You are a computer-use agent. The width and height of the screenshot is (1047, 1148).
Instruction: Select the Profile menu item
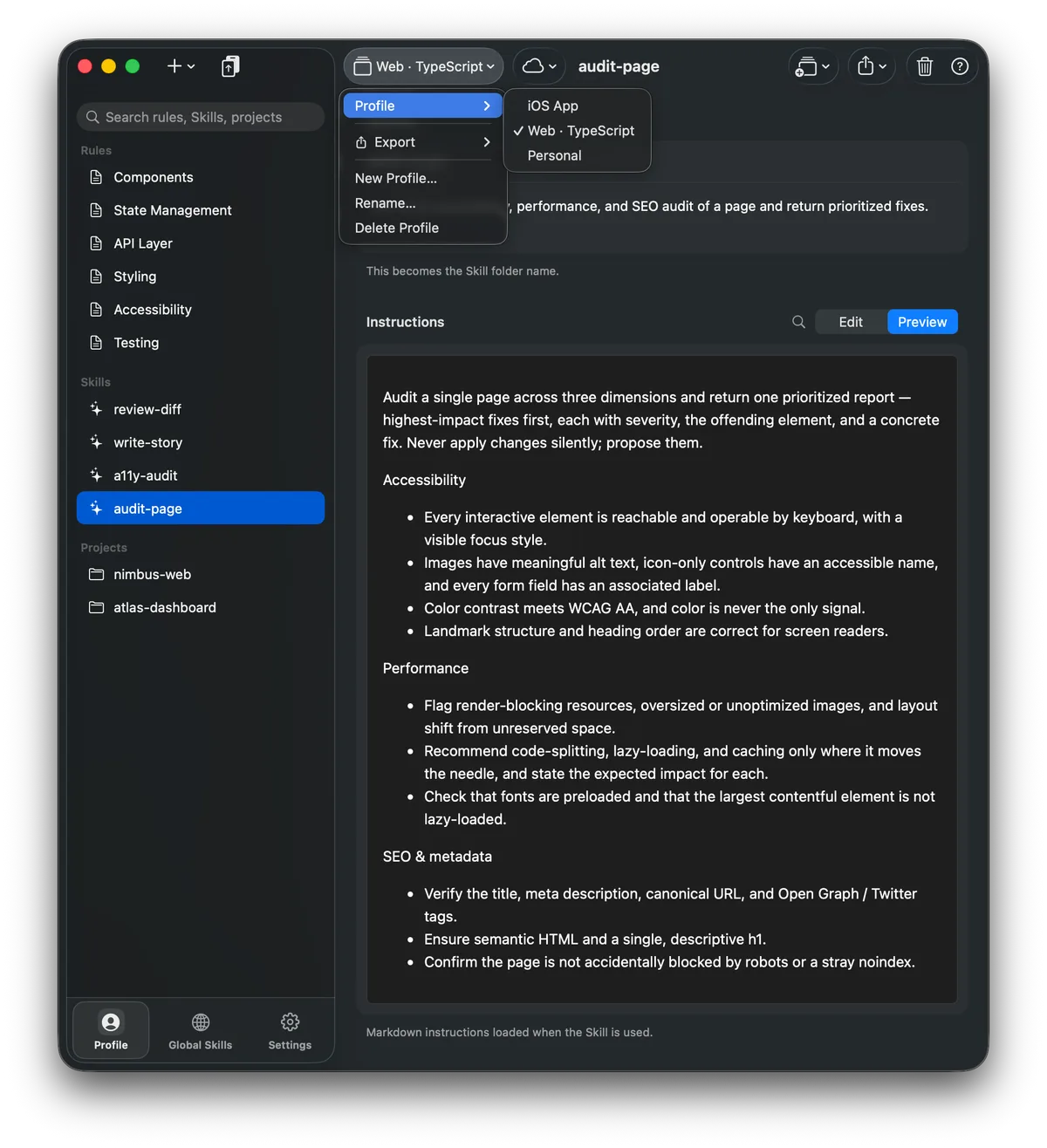[423, 106]
